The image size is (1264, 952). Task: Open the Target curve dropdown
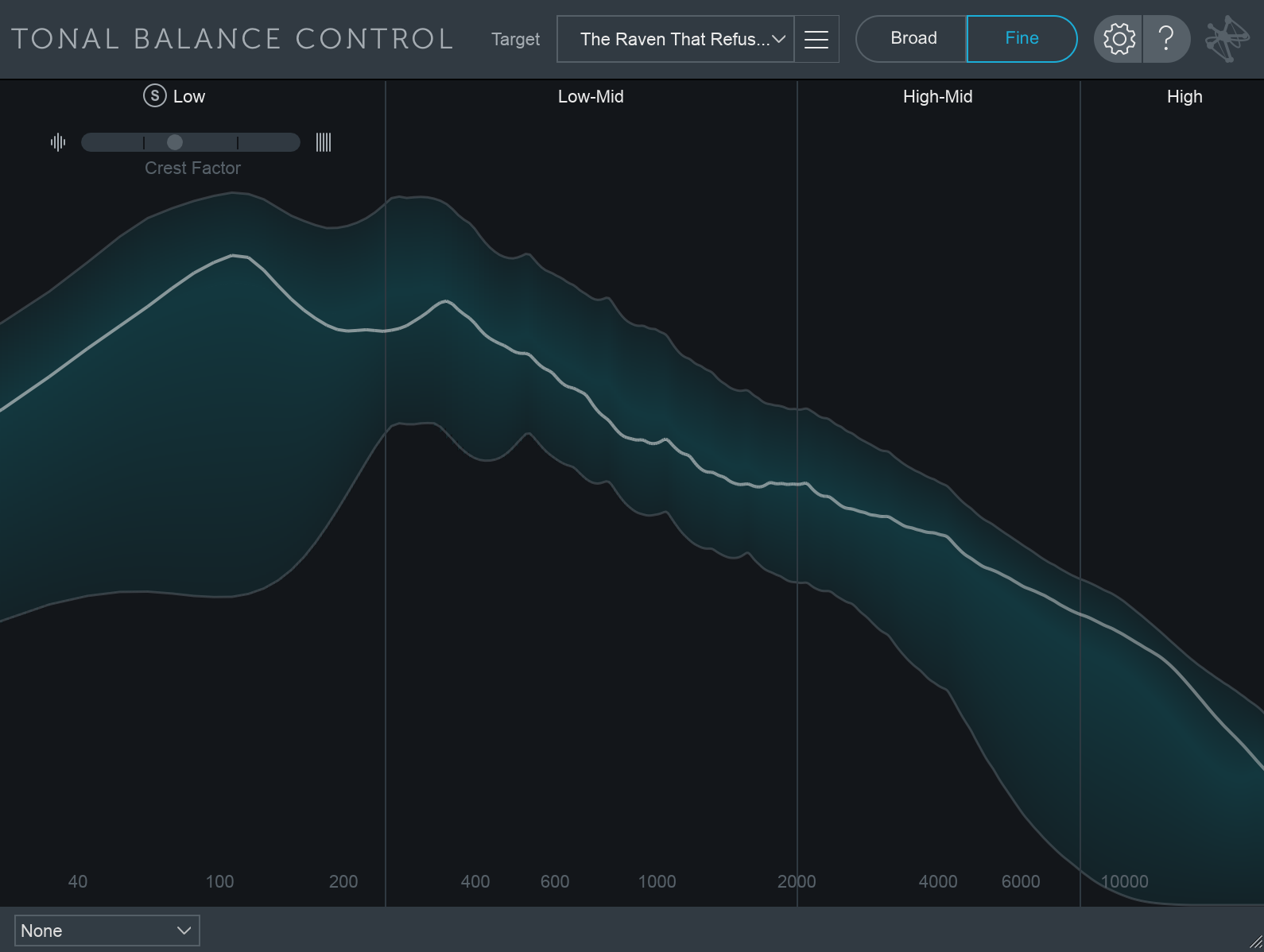click(676, 39)
